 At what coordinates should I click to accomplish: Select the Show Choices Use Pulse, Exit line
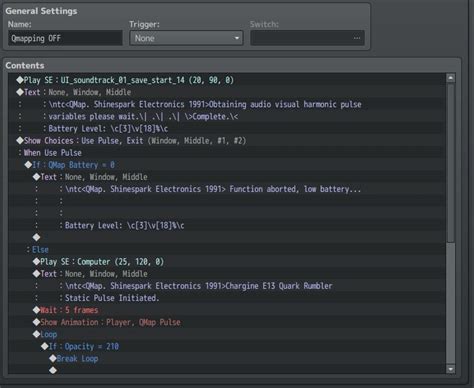(227, 141)
